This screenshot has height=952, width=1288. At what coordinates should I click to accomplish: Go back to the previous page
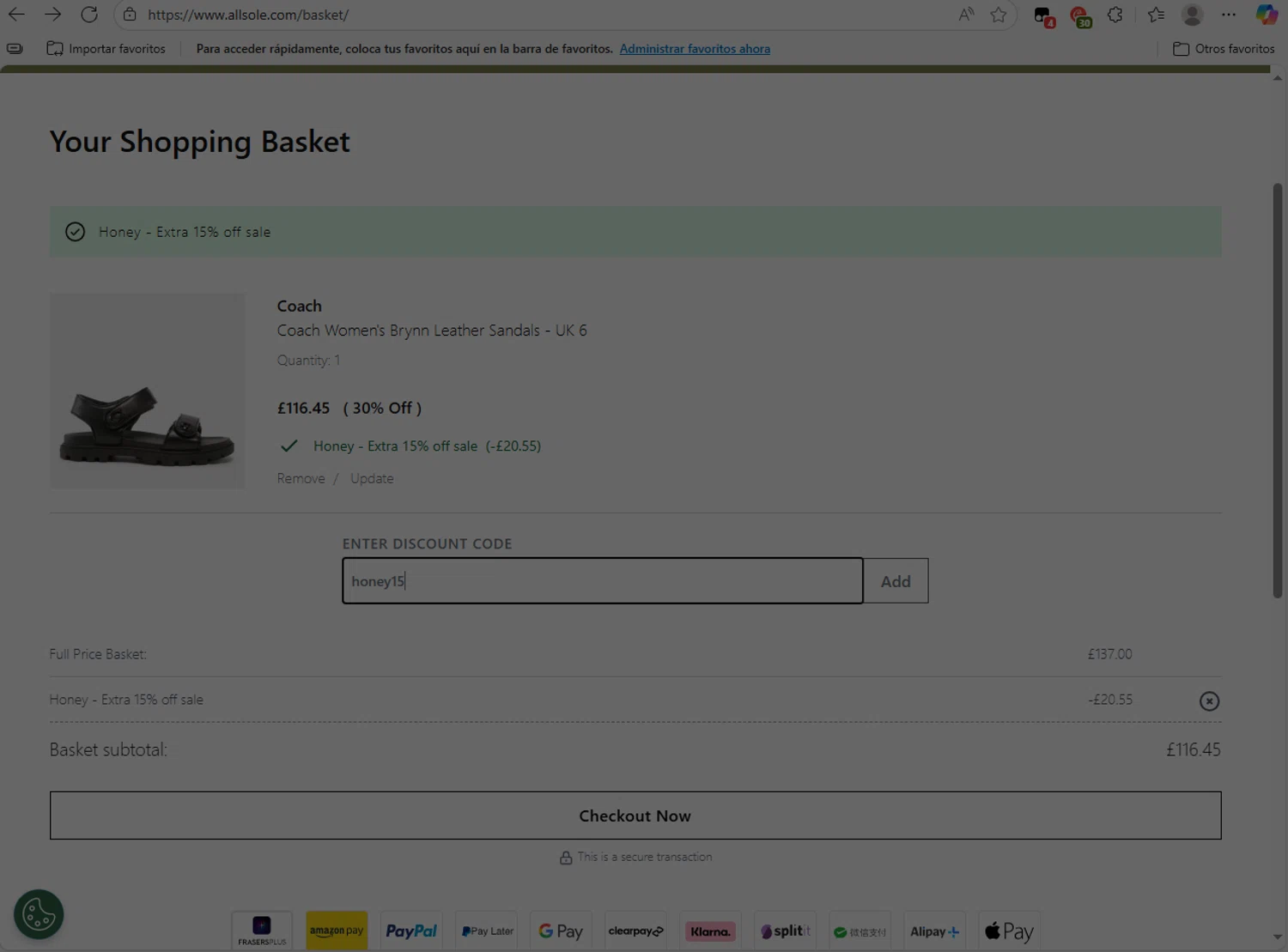click(x=16, y=15)
